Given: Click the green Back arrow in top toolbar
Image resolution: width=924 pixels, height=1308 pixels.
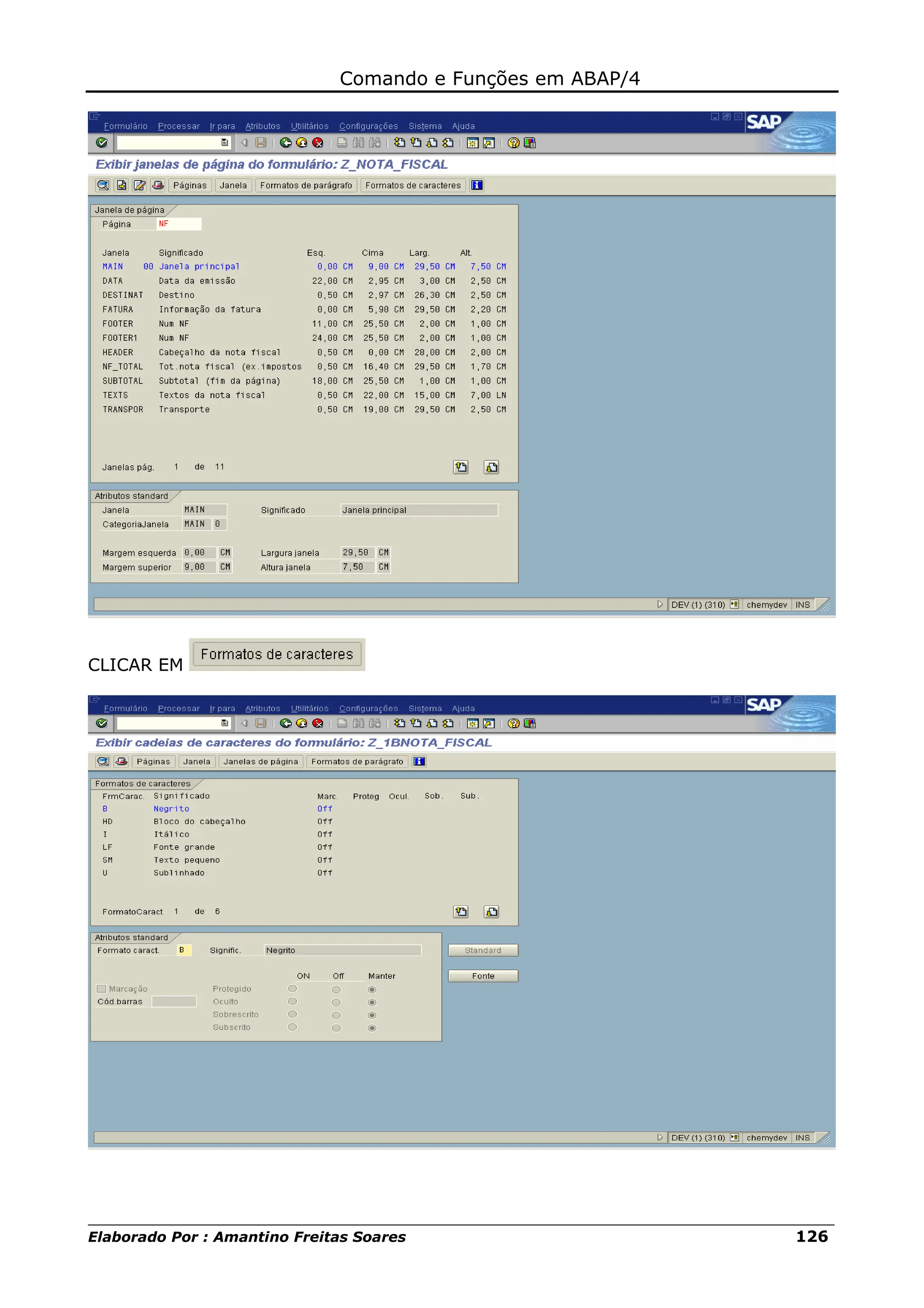Looking at the screenshot, I should [x=286, y=143].
